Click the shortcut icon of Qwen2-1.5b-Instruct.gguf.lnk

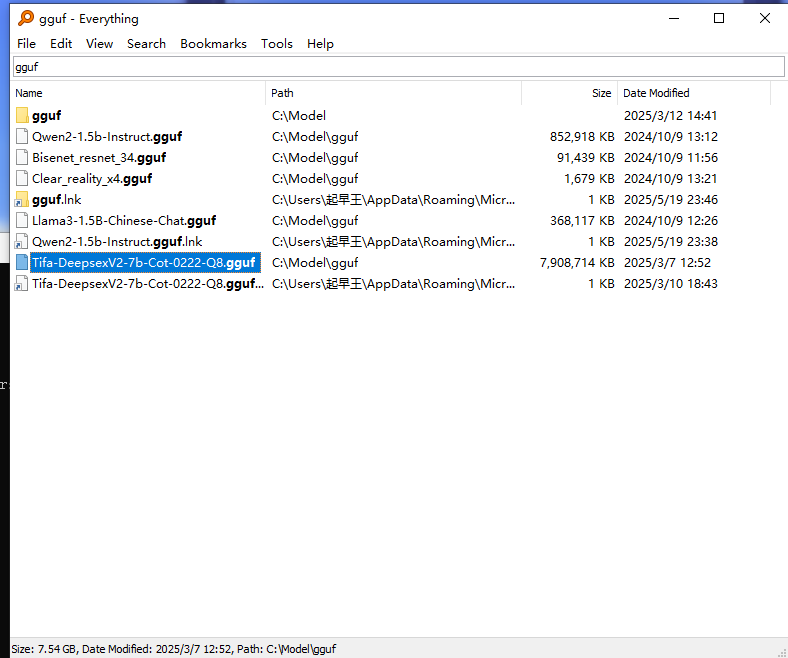tap(22, 241)
